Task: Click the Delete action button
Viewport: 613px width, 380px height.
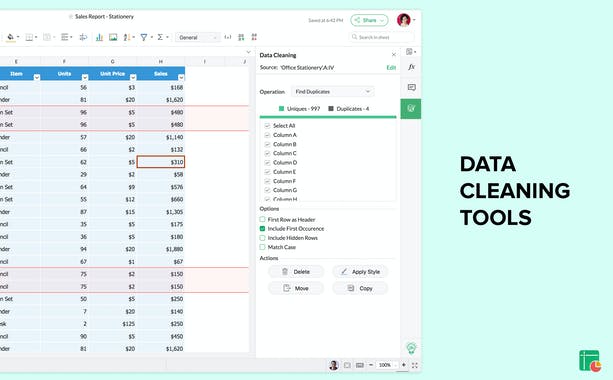Action: [x=296, y=272]
